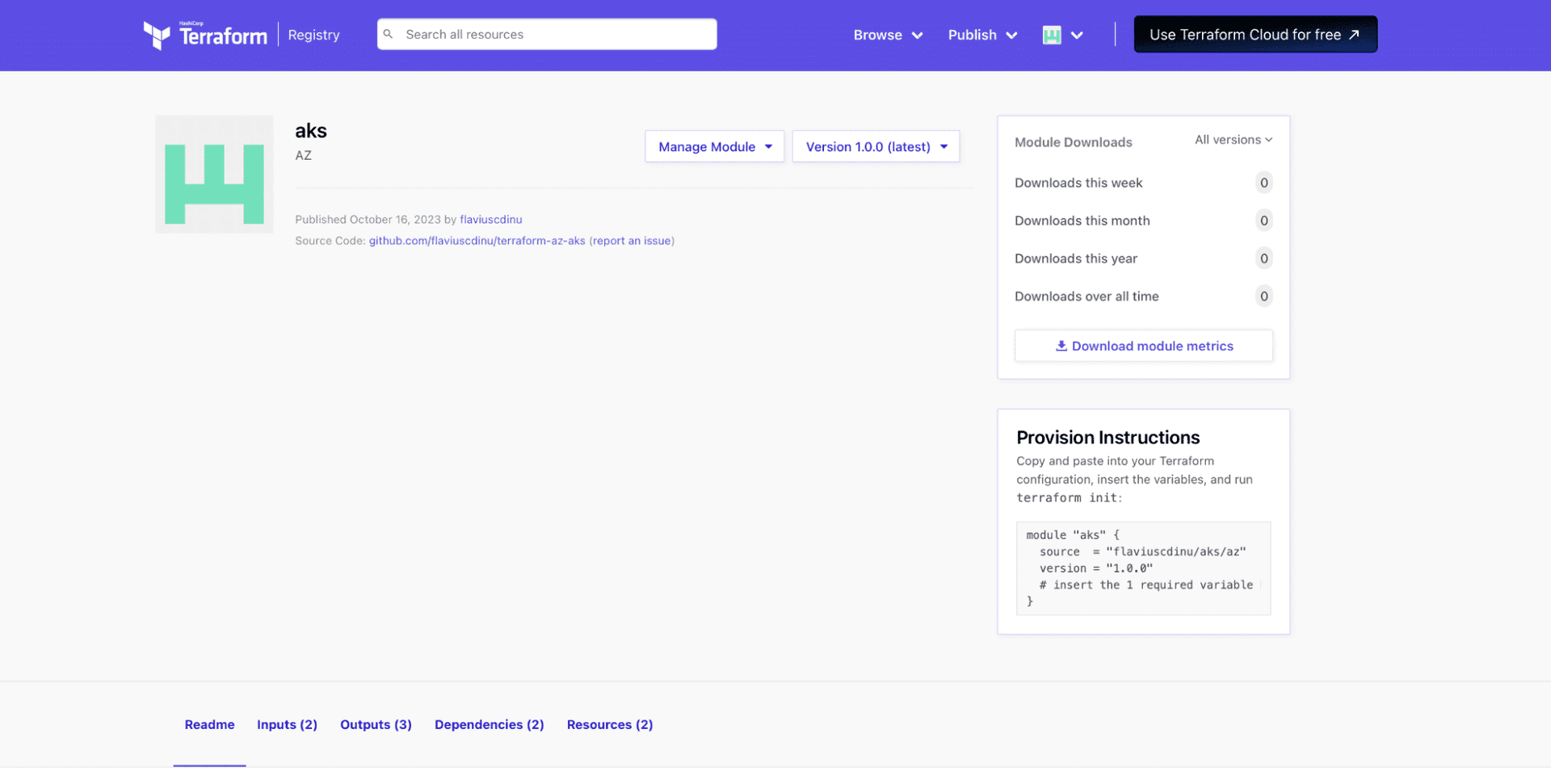This screenshot has width=1551, height=784.
Task: Select the Dependencies tab
Action: (489, 724)
